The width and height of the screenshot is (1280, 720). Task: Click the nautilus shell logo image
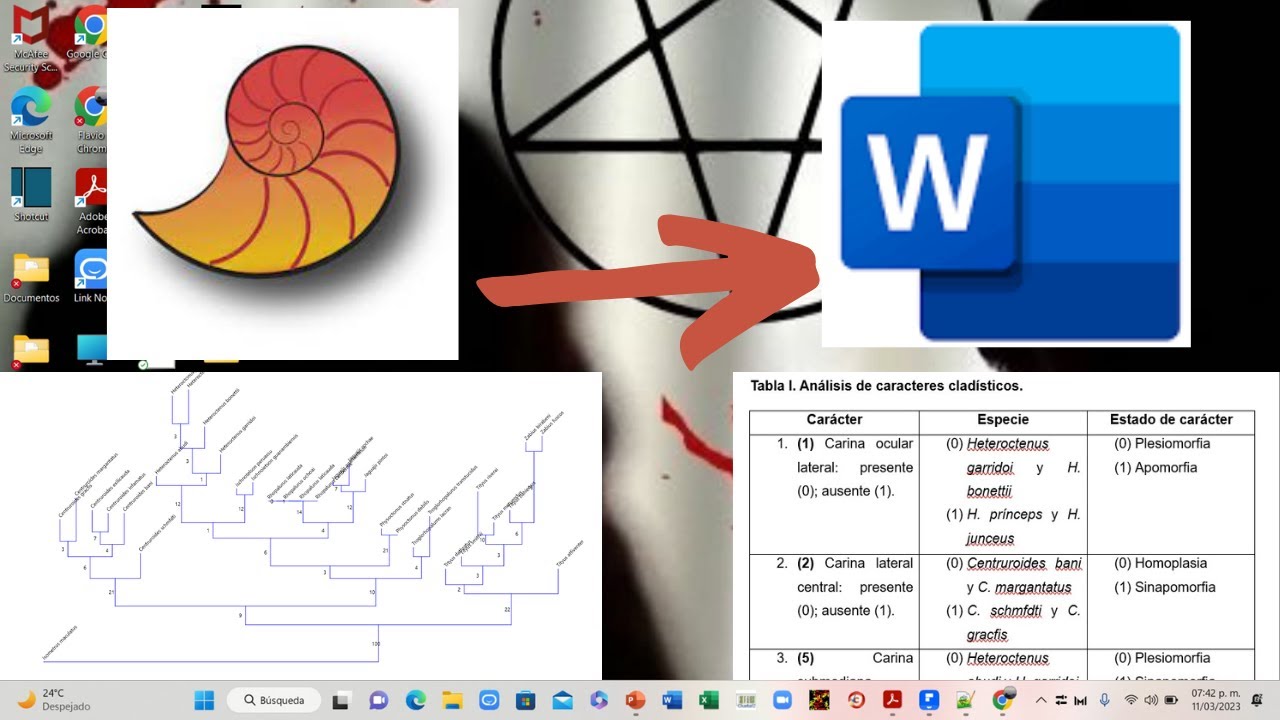[282, 184]
